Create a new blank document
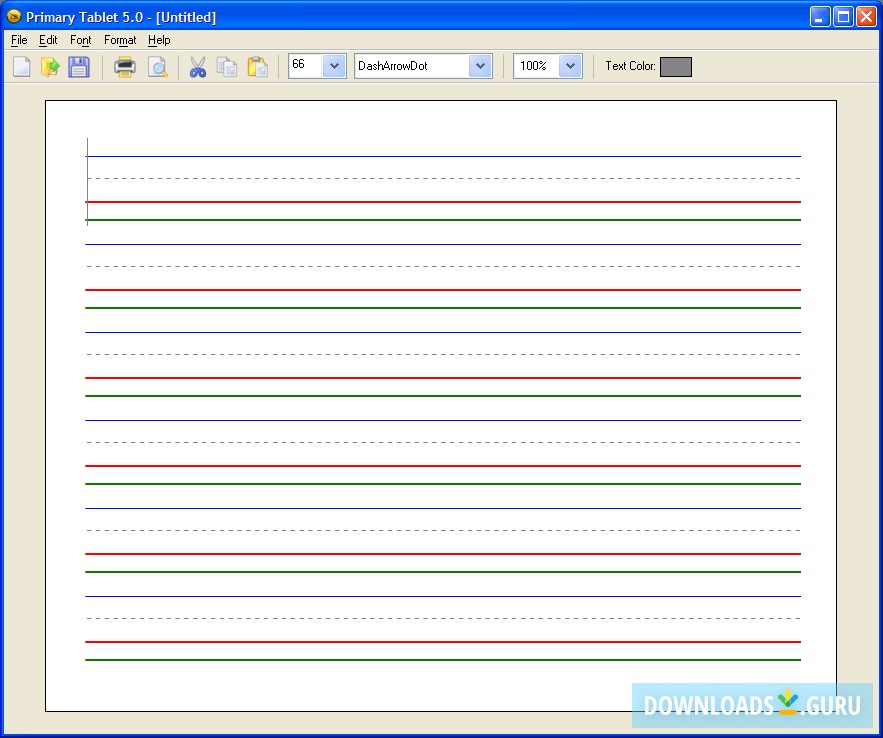883x738 pixels. pyautogui.click(x=21, y=66)
